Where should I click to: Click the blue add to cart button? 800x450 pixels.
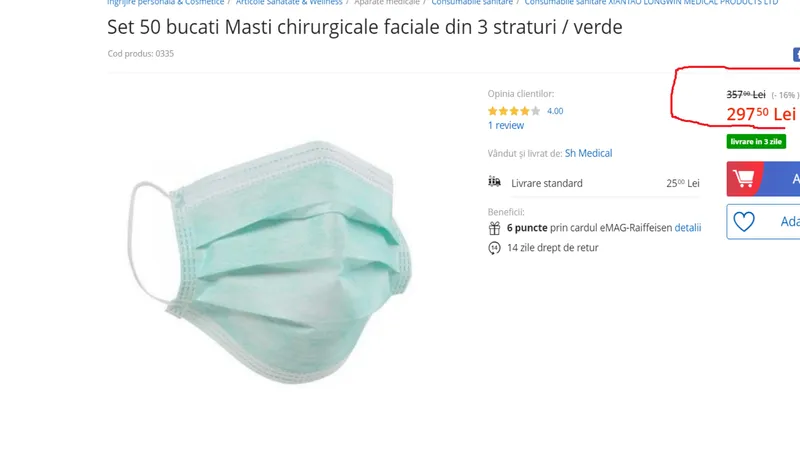pos(763,179)
